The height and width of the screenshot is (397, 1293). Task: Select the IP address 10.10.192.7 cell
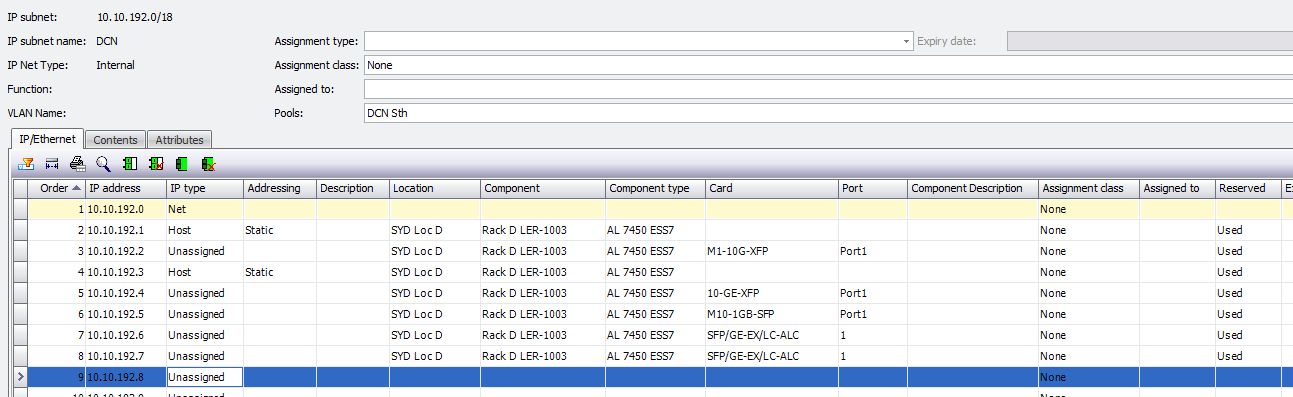(126, 356)
